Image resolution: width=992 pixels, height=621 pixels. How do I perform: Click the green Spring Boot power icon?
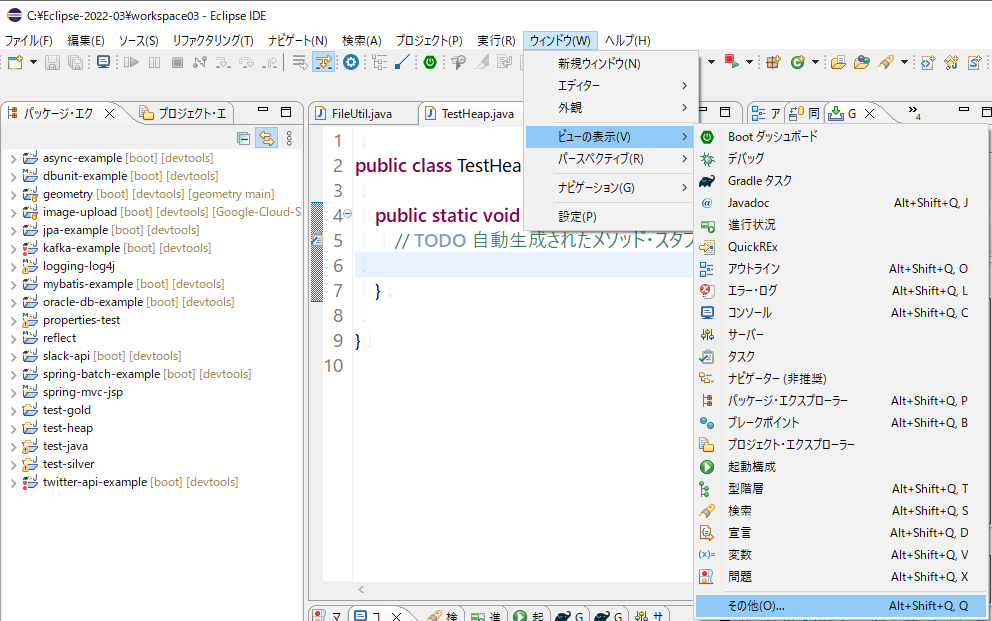[430, 62]
